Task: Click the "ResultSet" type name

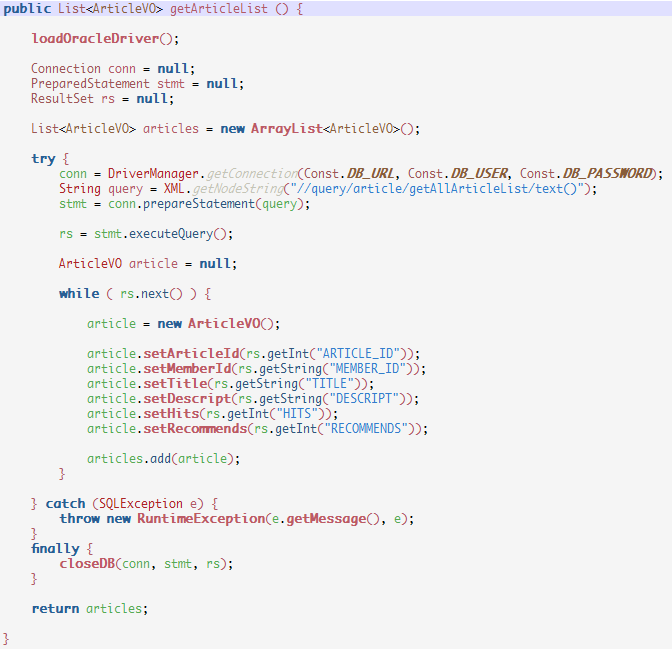Action: tap(62, 99)
